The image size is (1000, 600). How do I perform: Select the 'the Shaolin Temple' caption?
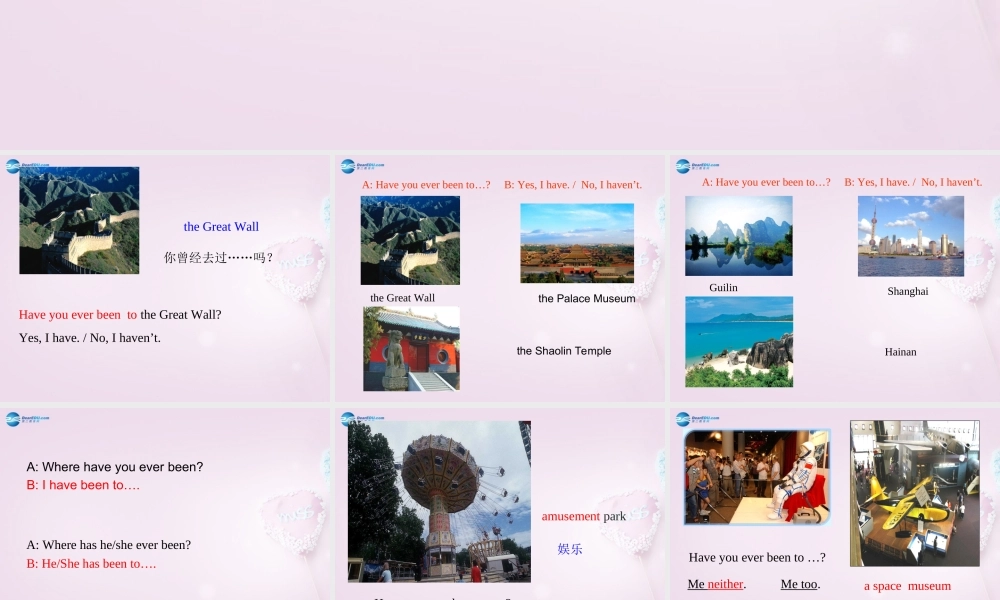coord(564,351)
